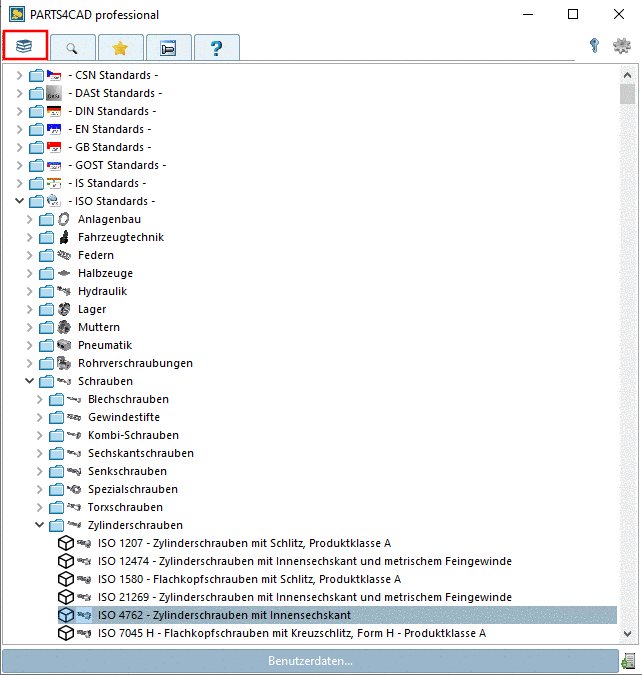Open the catalog browser tab with stacked books icon

point(25,45)
